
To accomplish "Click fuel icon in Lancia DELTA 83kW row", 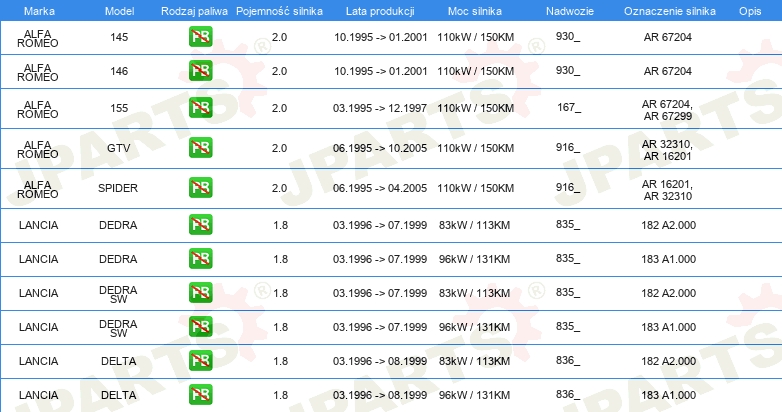I will coord(200,361).
